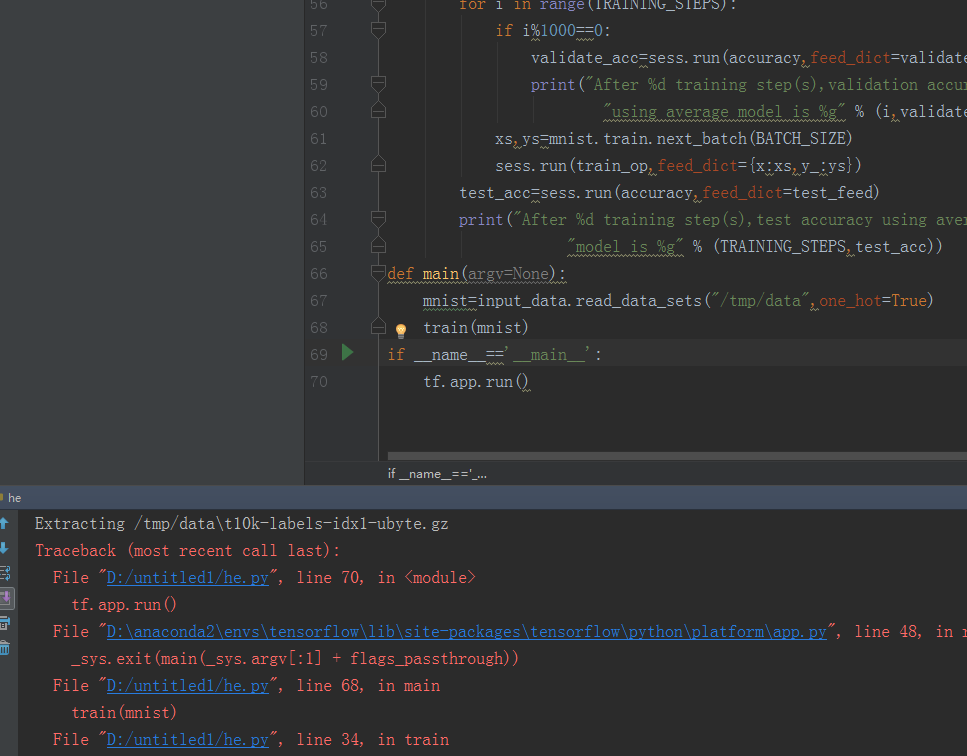
Task: Clear console output with the trash icon
Action: point(5,647)
